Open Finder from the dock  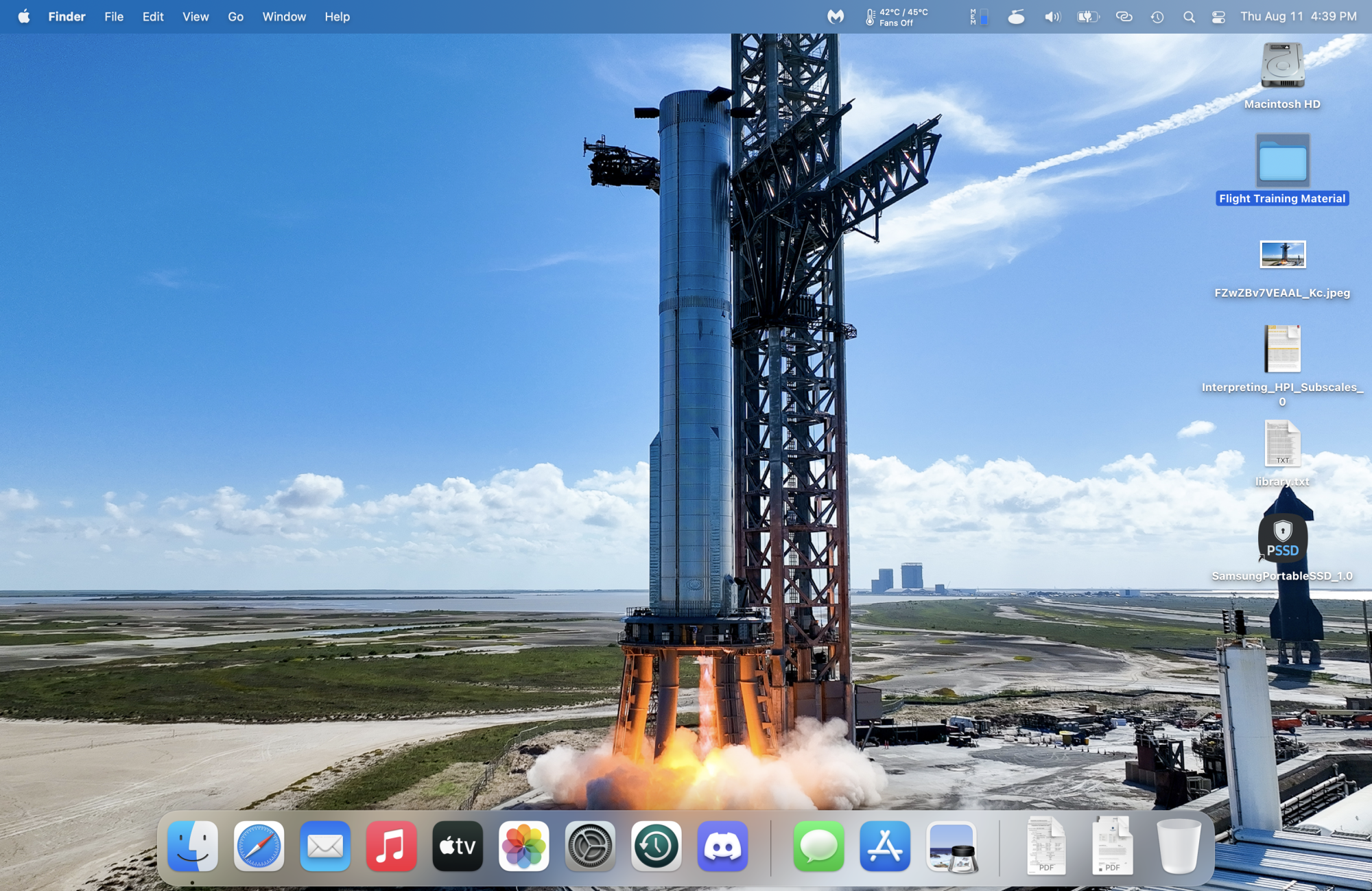(193, 846)
